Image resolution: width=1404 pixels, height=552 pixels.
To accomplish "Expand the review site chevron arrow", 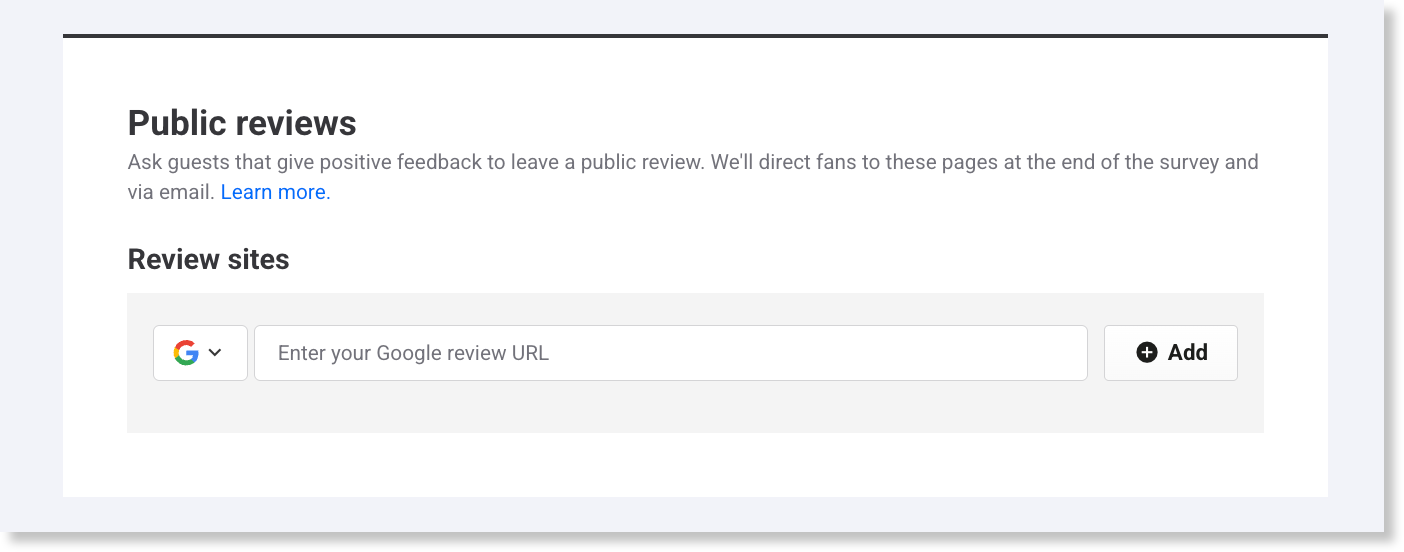I will click(x=215, y=353).
